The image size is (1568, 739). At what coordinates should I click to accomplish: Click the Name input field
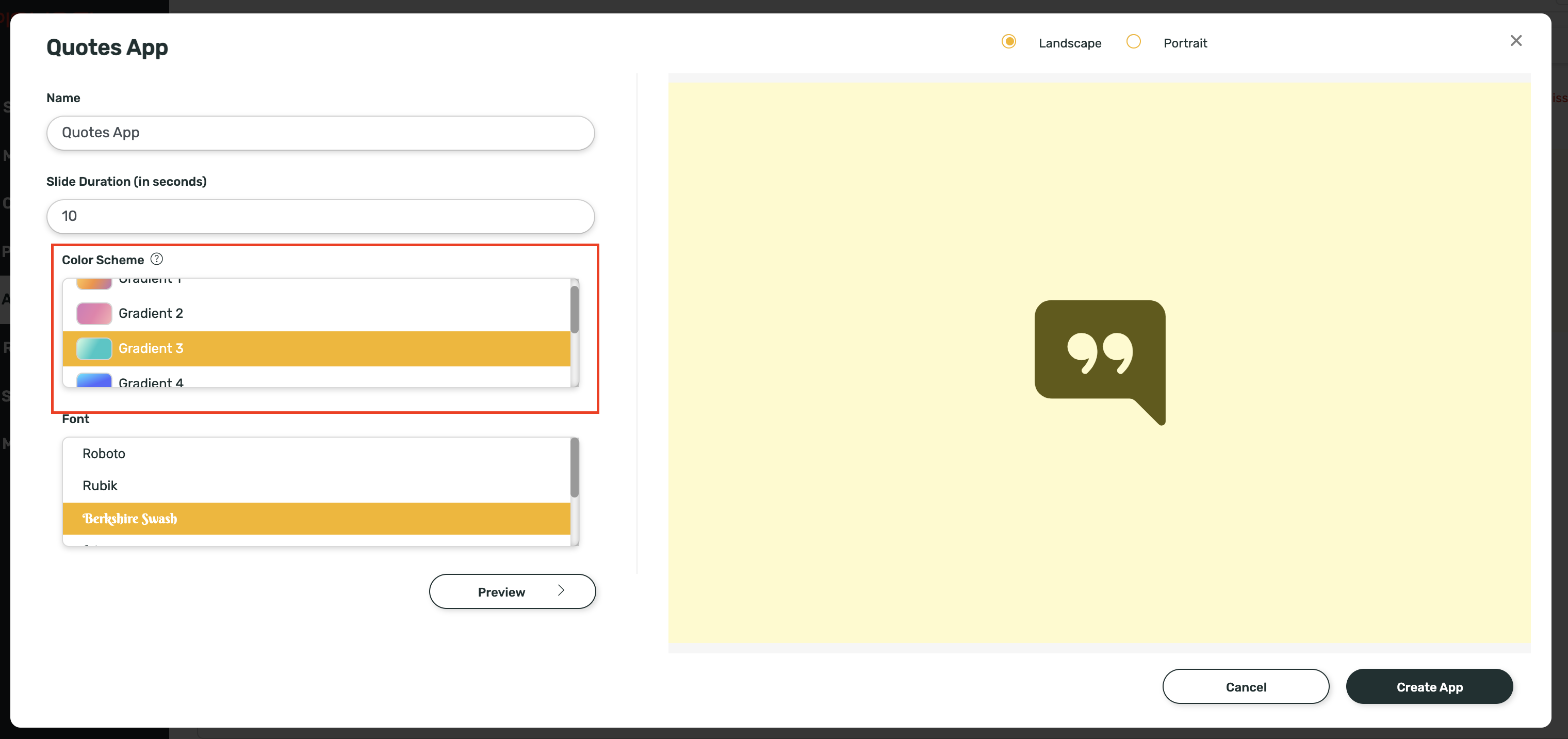click(320, 133)
